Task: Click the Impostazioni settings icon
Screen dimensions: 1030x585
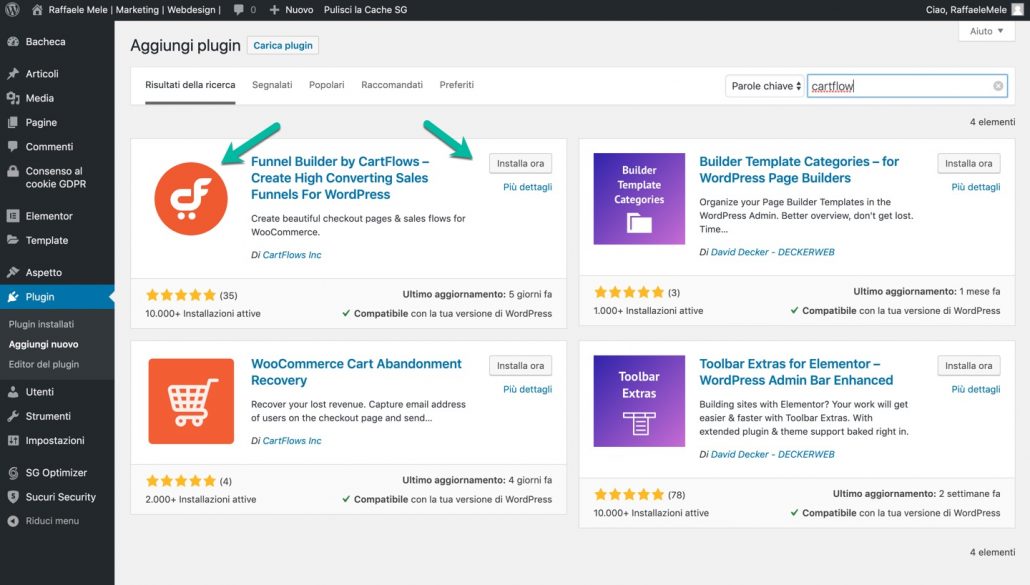Action: point(13,441)
